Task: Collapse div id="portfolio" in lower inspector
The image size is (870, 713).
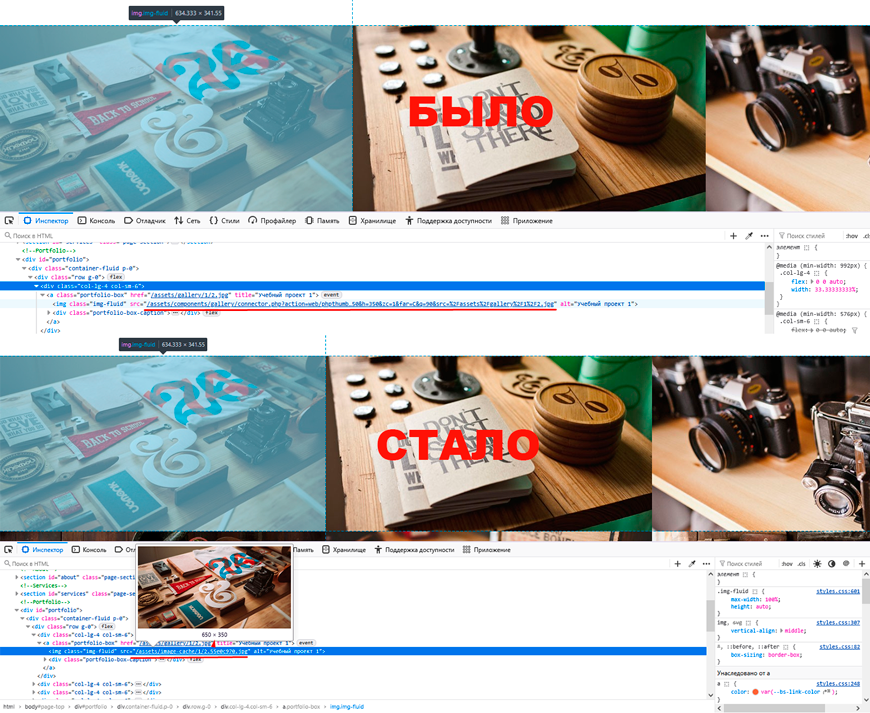Action: 17,610
